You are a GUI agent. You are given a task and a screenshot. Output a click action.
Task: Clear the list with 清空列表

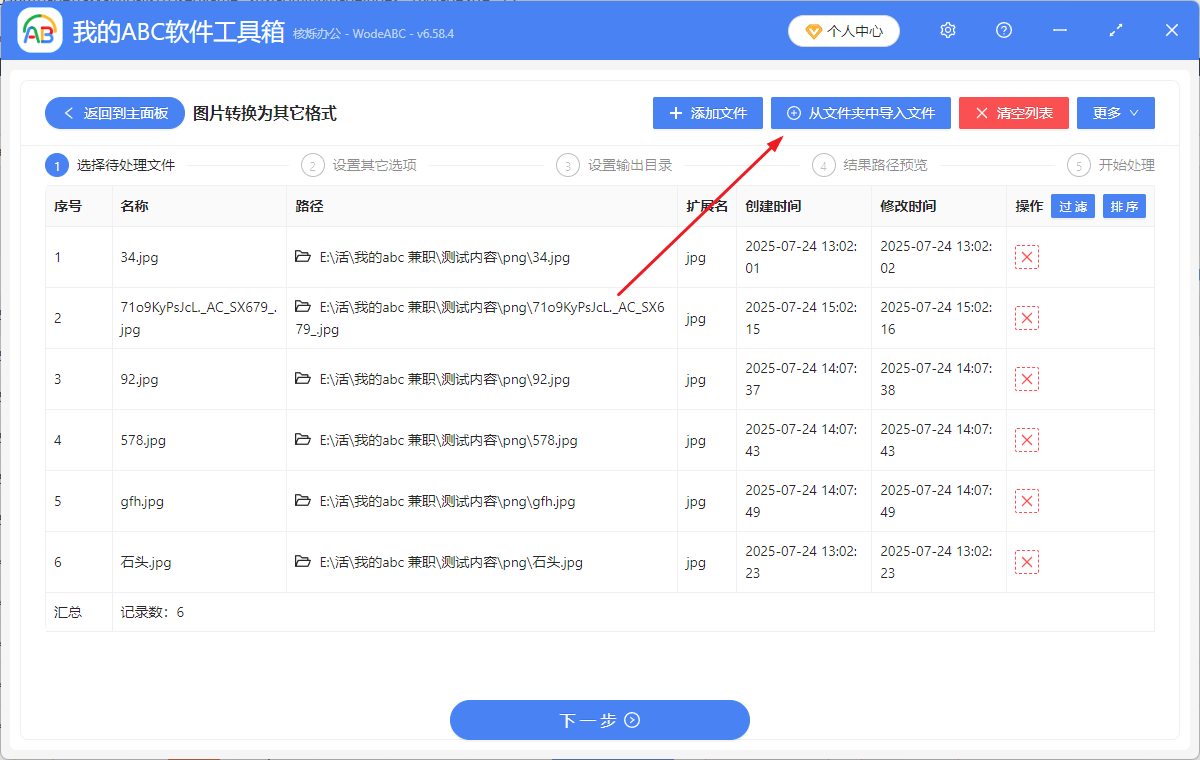1013,113
